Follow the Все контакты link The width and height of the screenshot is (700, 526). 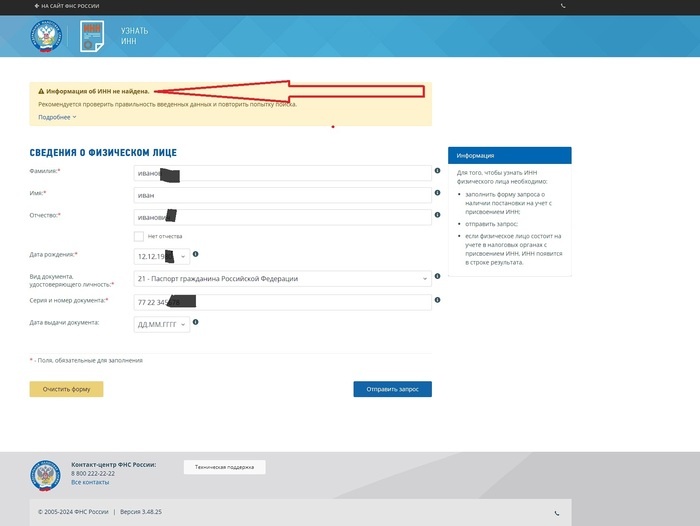click(90, 482)
